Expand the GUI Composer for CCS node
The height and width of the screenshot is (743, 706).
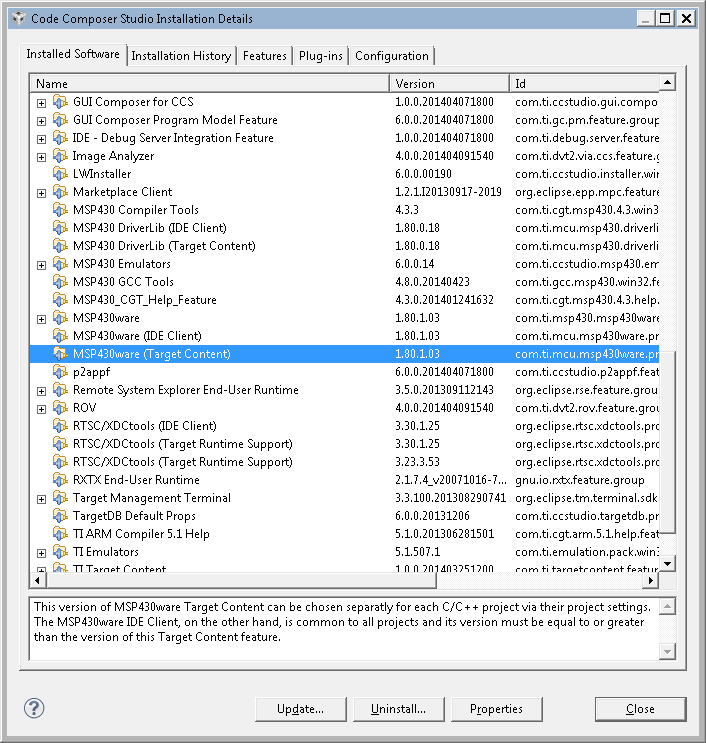coord(42,103)
